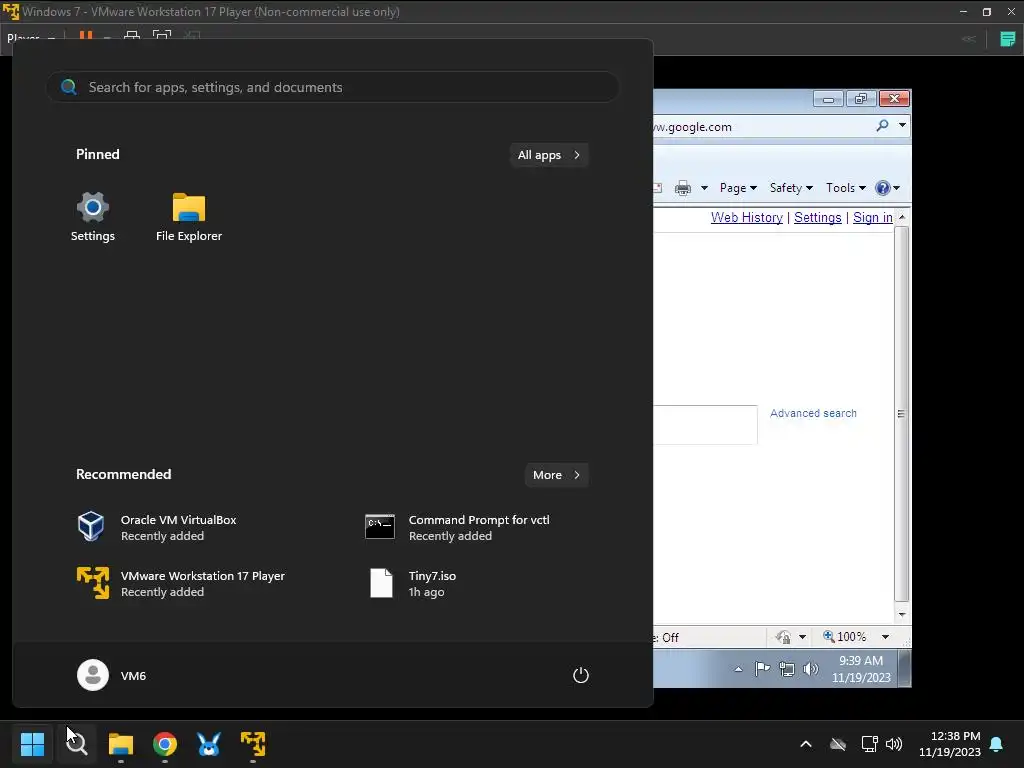1024x768 pixels.
Task: Click the google.com address bar in IE
Action: coord(761,126)
